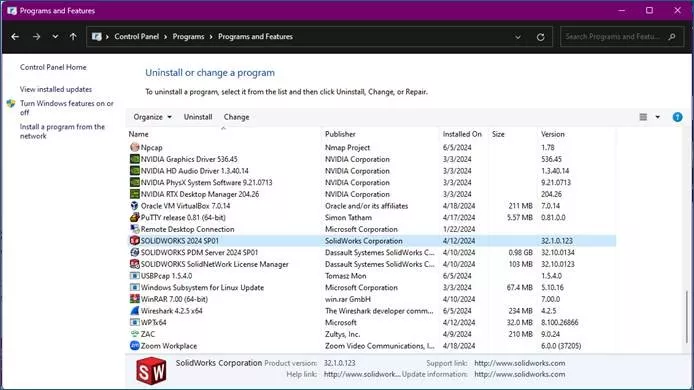
Task: Open Turn Windows features on or off
Action: click(x=67, y=108)
